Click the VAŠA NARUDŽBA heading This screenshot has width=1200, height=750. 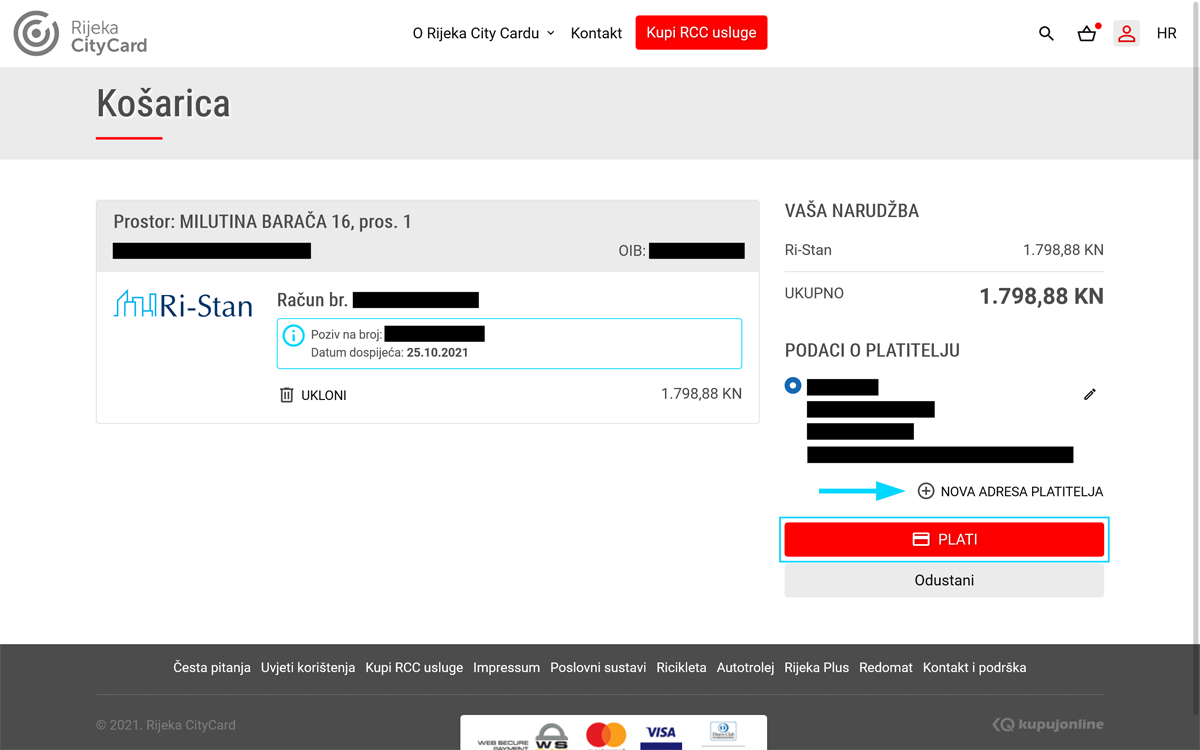click(x=852, y=211)
